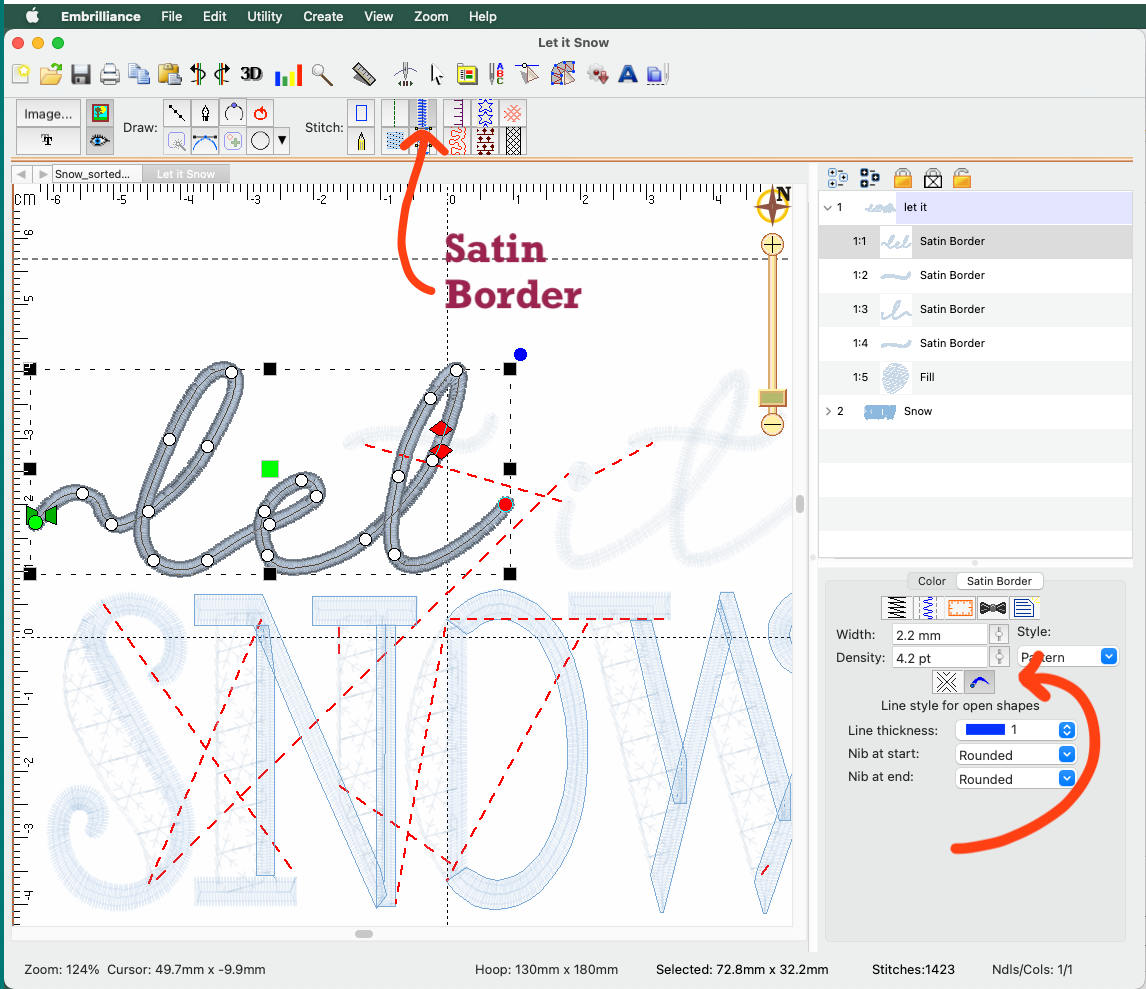Viewport: 1146px width, 989px height.
Task: Click the ruler measure tool icon
Action: tap(364, 74)
